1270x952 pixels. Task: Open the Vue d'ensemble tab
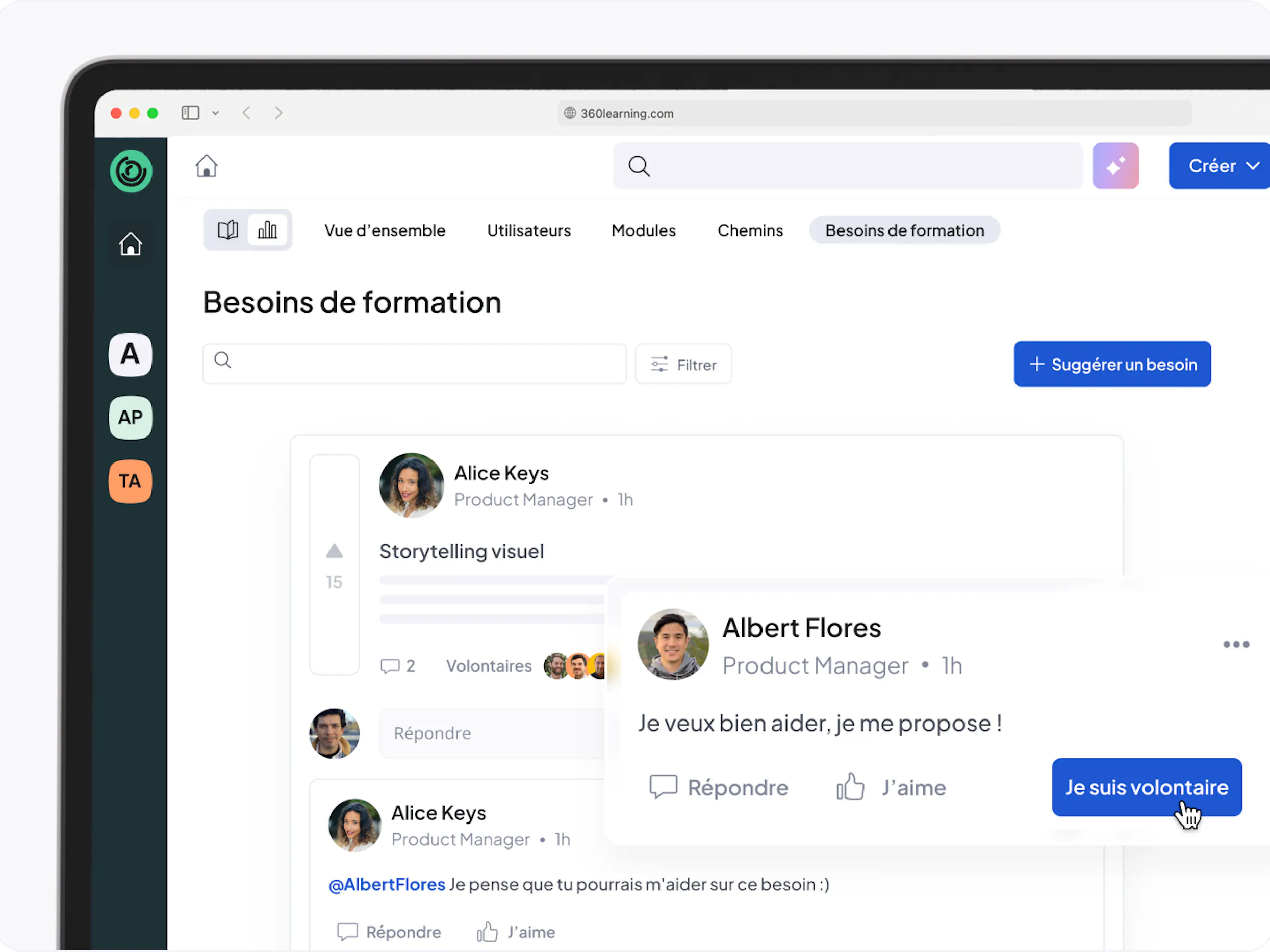coord(385,230)
